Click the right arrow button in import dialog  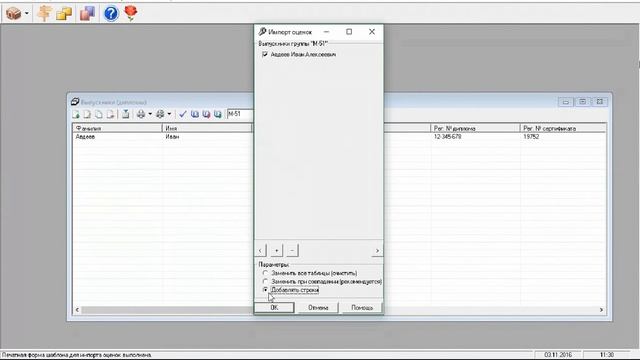(x=377, y=250)
